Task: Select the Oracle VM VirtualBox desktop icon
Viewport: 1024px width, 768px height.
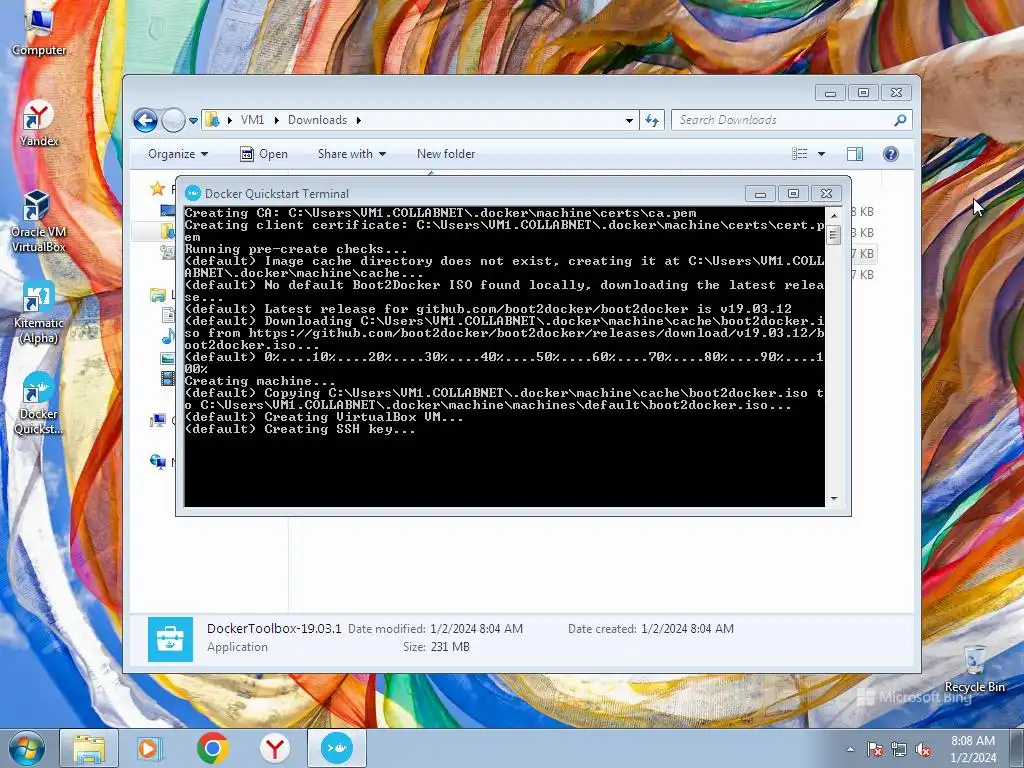Action: 39,222
